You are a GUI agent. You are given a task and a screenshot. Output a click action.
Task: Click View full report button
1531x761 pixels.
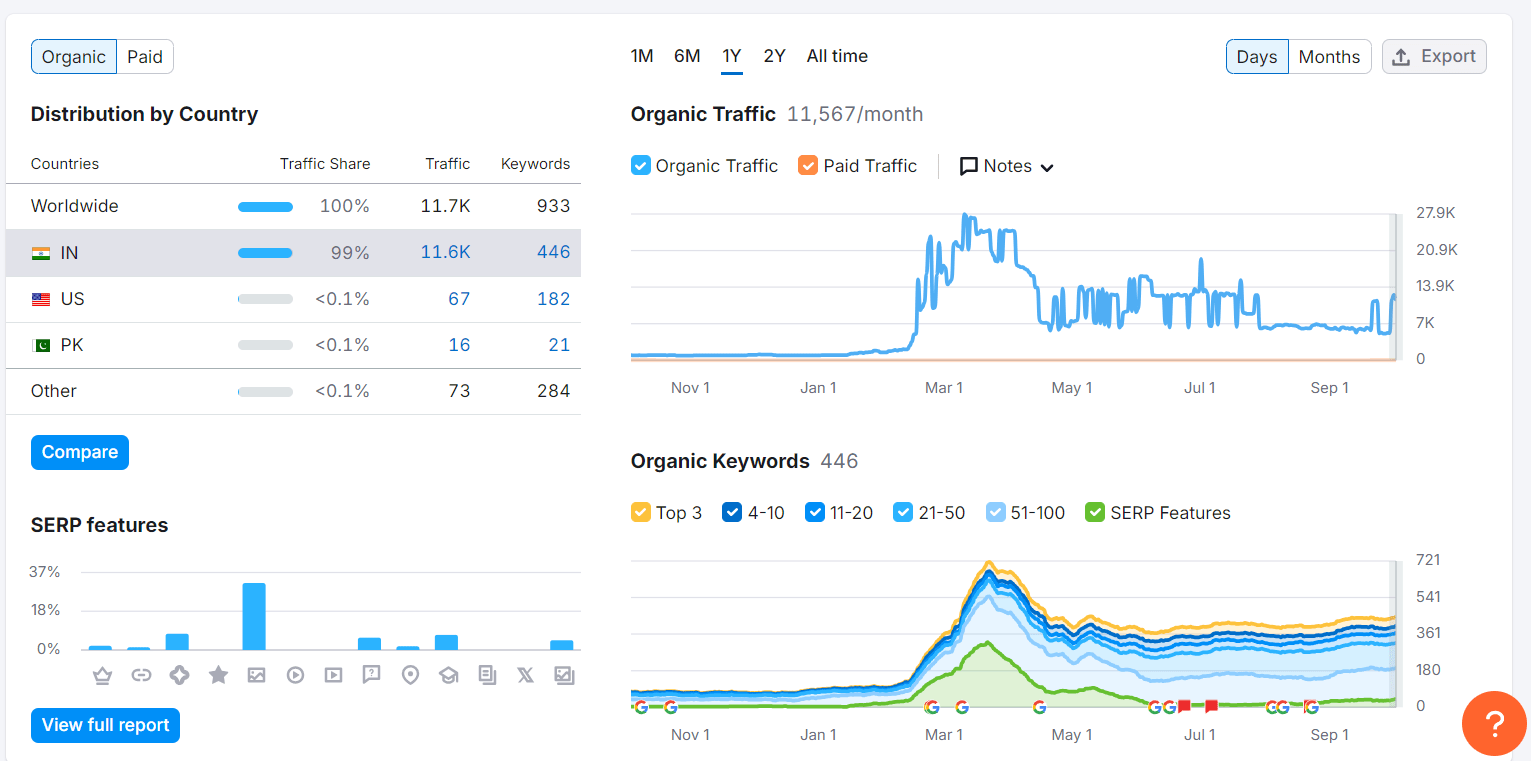coord(105,725)
